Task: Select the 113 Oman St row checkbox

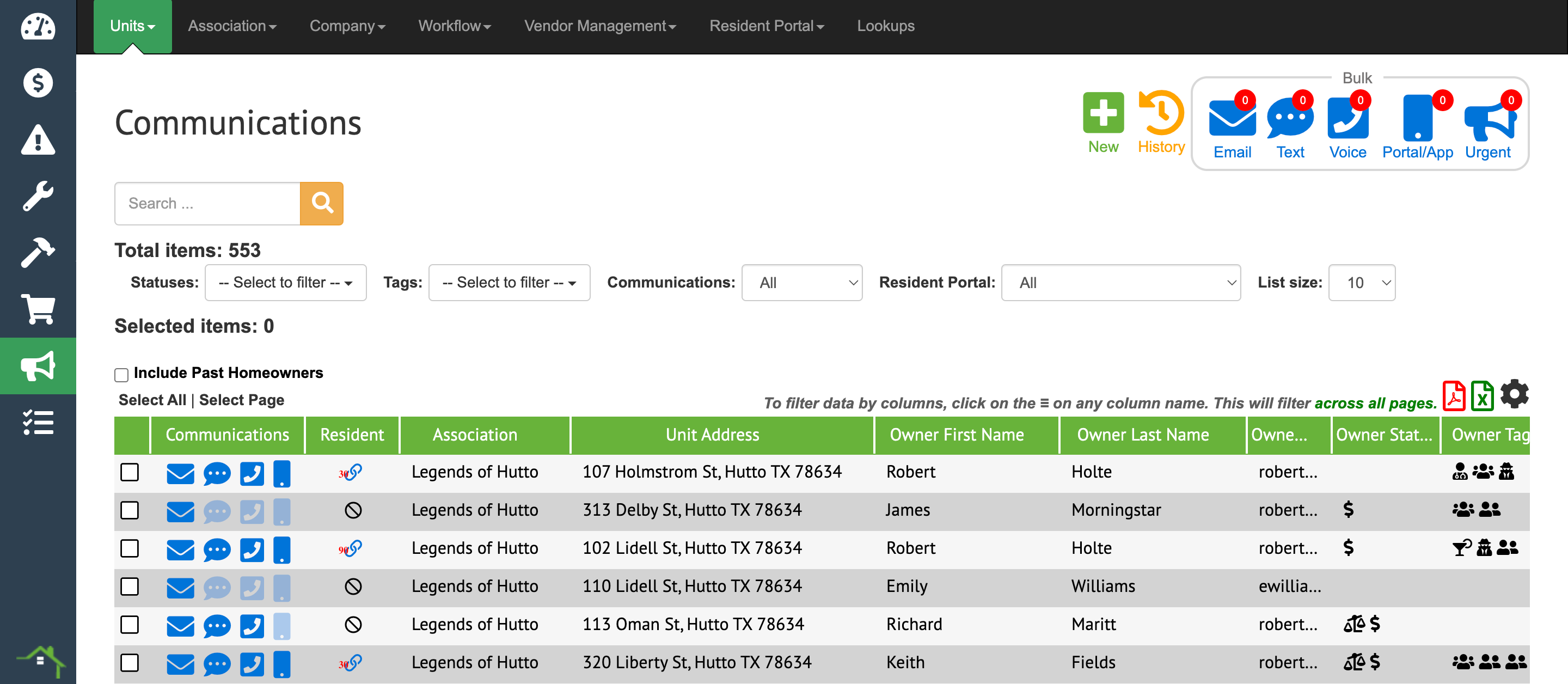Action: pyautogui.click(x=130, y=624)
